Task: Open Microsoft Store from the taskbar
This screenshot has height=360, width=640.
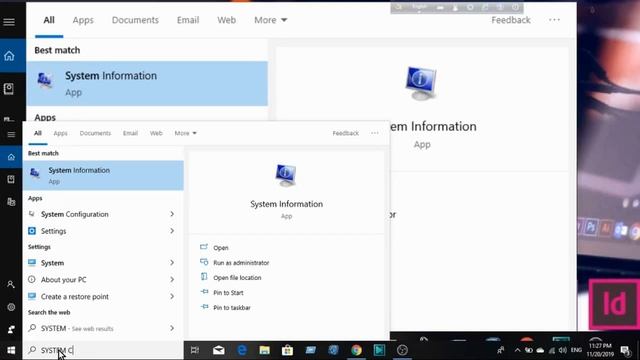Action: click(287, 350)
